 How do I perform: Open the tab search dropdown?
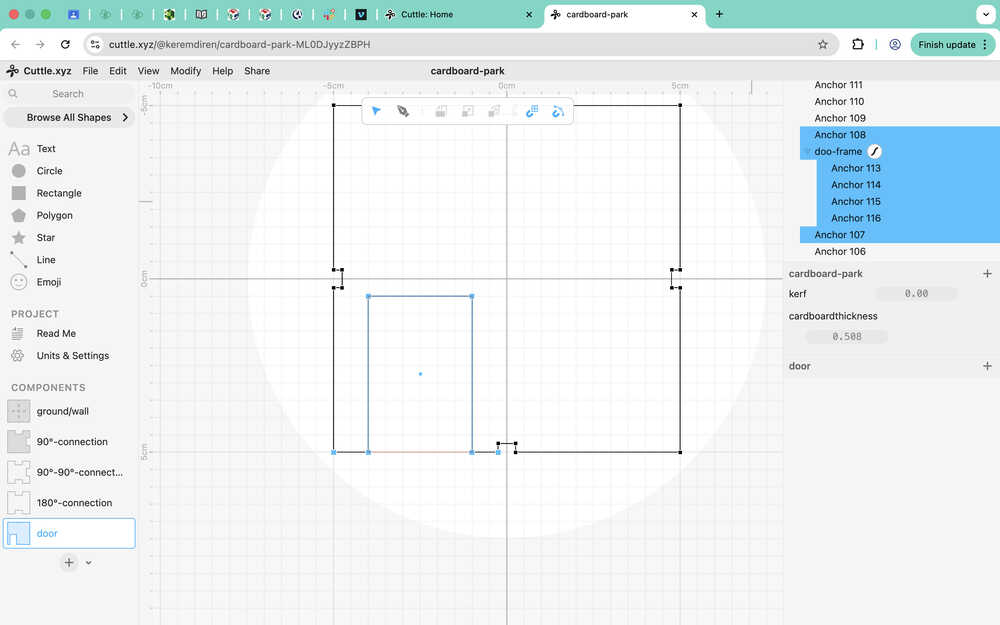(x=985, y=14)
